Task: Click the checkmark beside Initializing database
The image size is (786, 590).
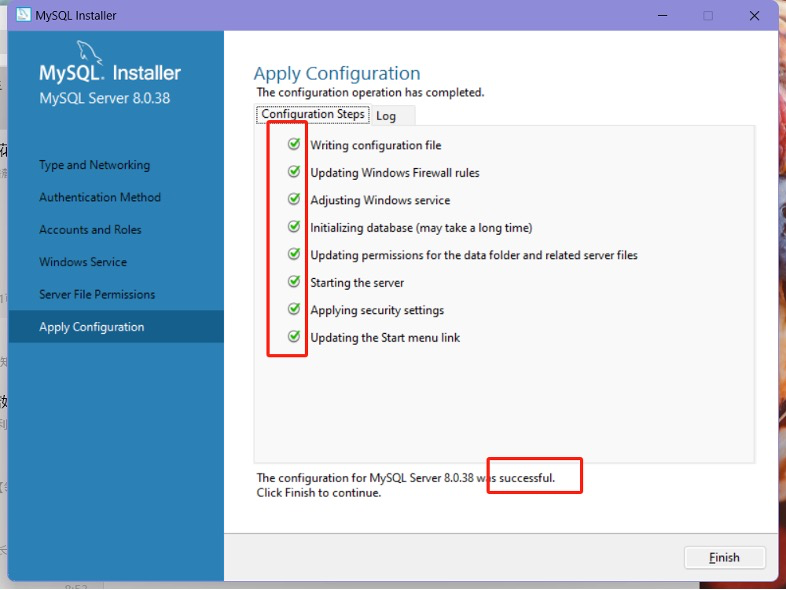Action: point(294,227)
